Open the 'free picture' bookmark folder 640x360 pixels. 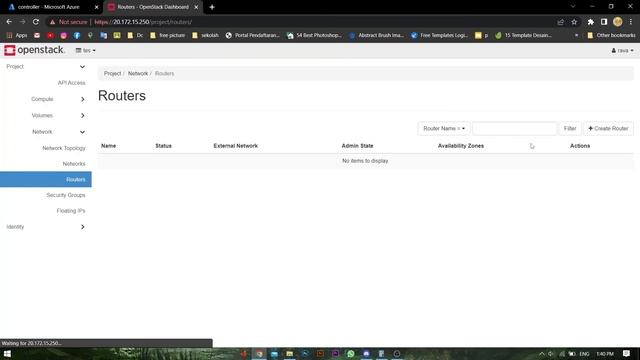coord(167,36)
